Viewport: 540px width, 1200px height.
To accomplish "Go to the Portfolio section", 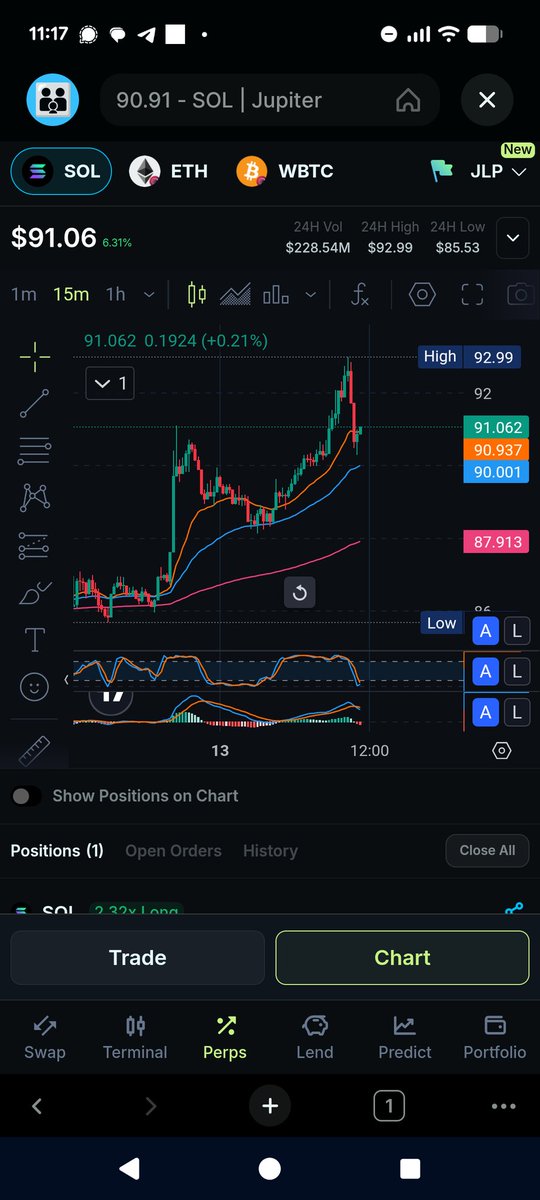I will [x=494, y=1037].
